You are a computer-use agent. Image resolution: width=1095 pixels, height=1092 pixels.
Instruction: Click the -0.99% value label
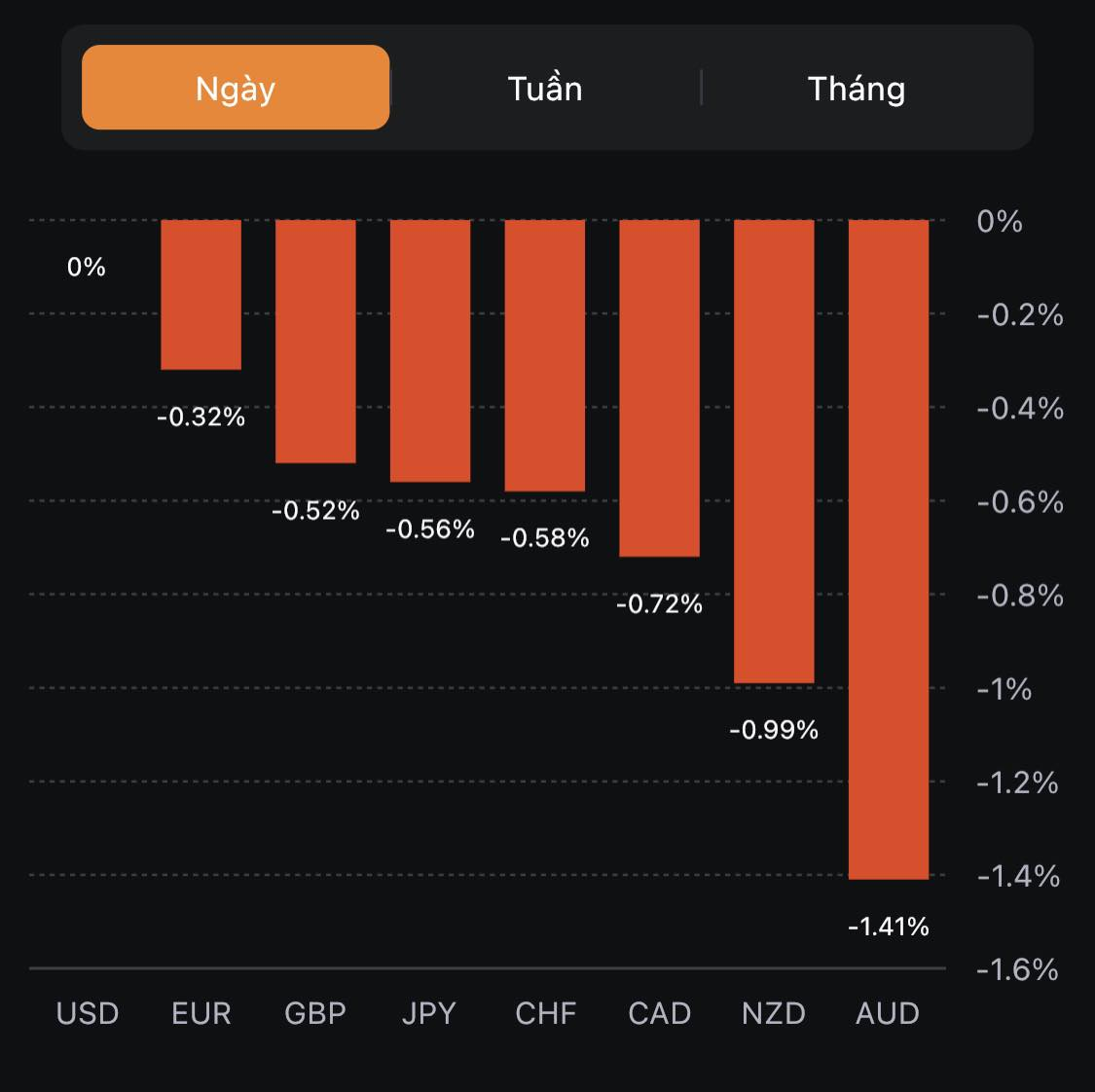[x=774, y=730]
